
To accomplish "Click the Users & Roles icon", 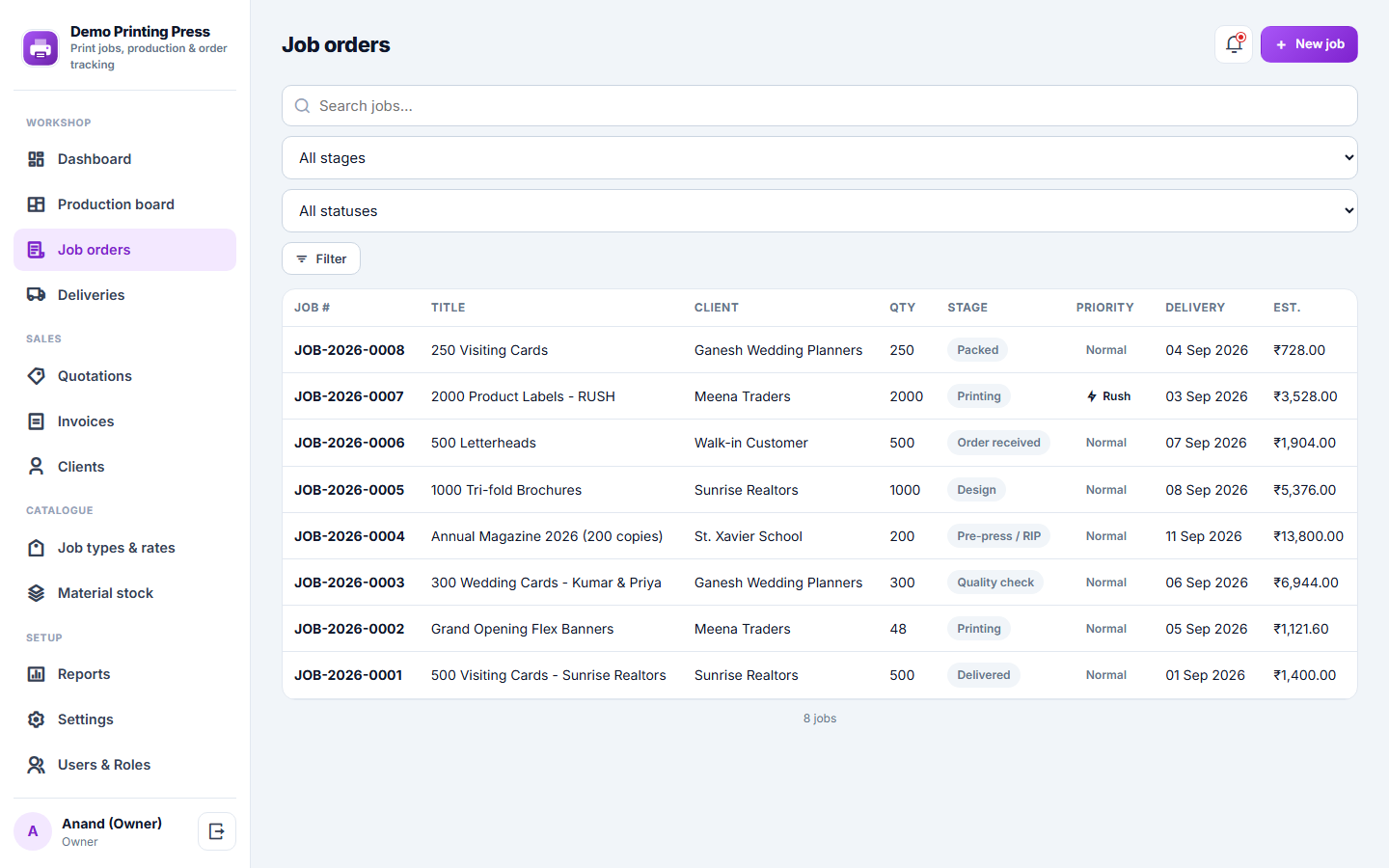I will [x=36, y=765].
